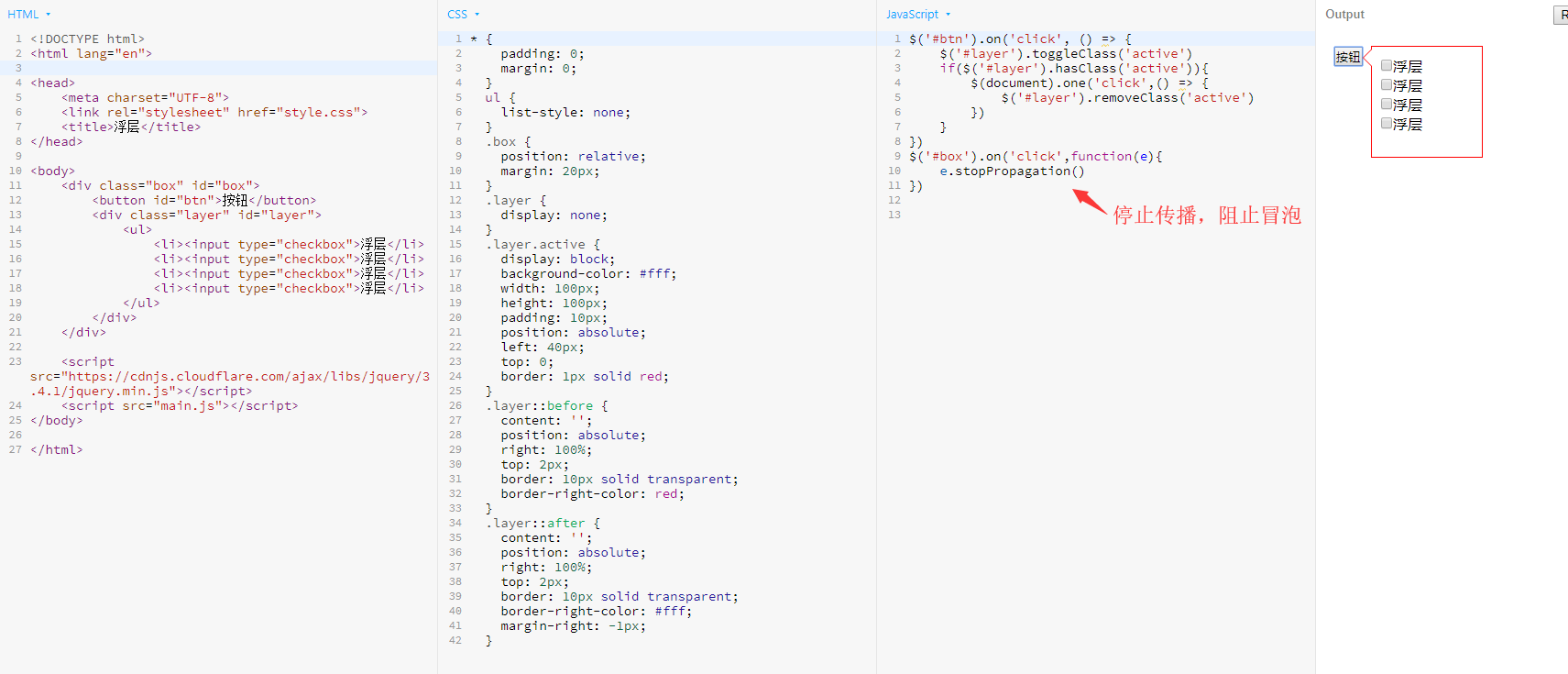The height and width of the screenshot is (674, 1568).
Task: Click the link rel="stylesheet" line
Action: (x=214, y=112)
